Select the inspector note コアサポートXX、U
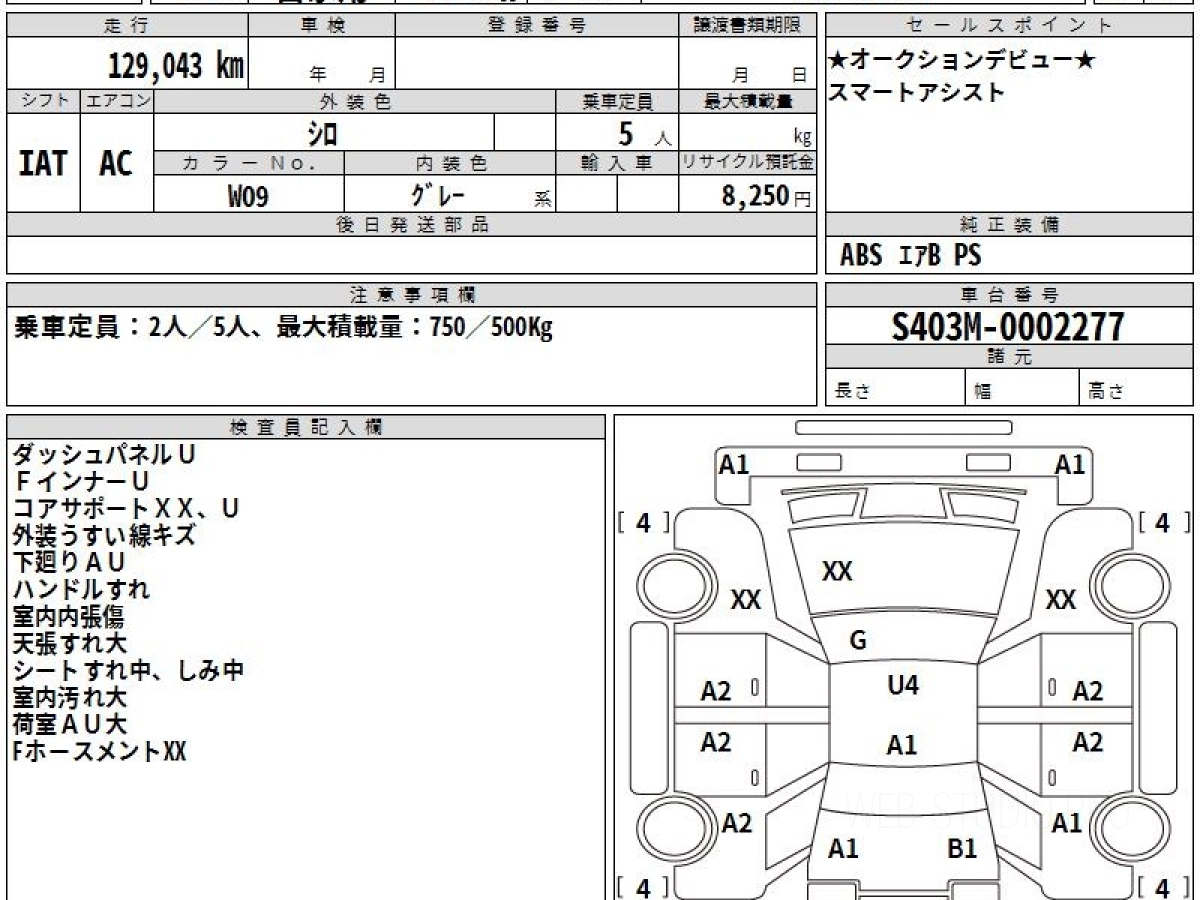The image size is (1200, 900). click(x=126, y=508)
